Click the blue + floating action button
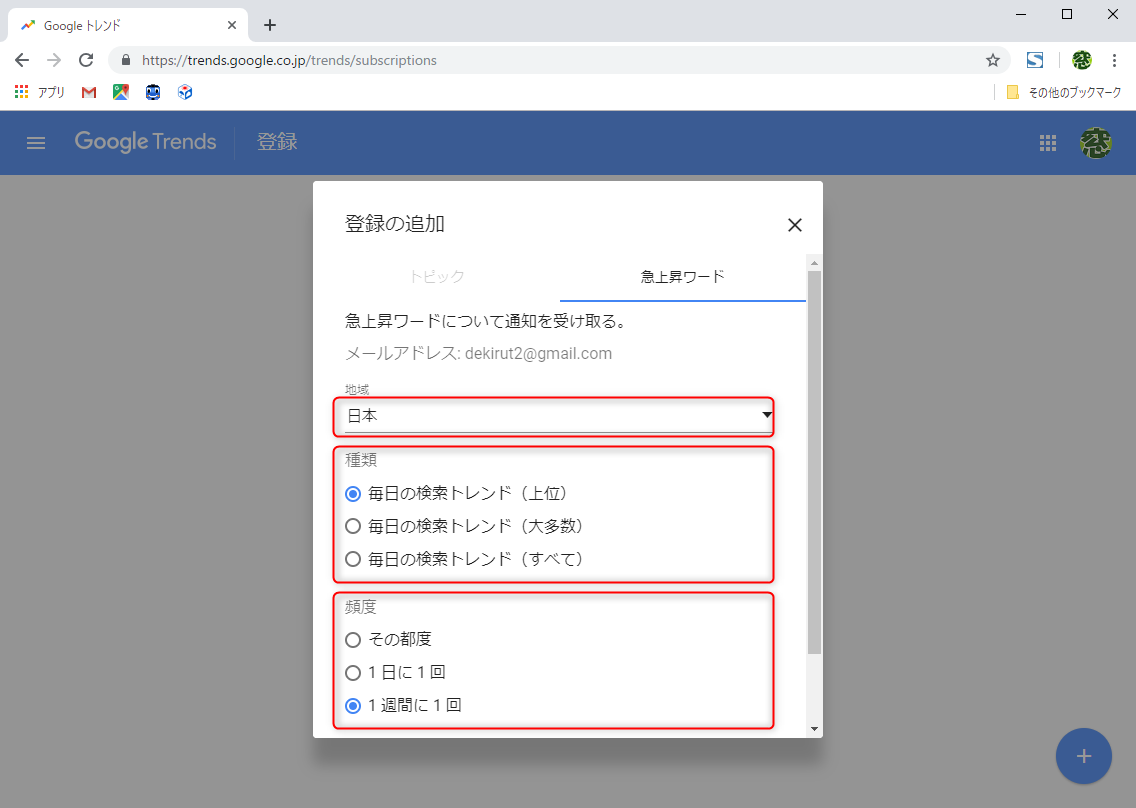 point(1084,756)
